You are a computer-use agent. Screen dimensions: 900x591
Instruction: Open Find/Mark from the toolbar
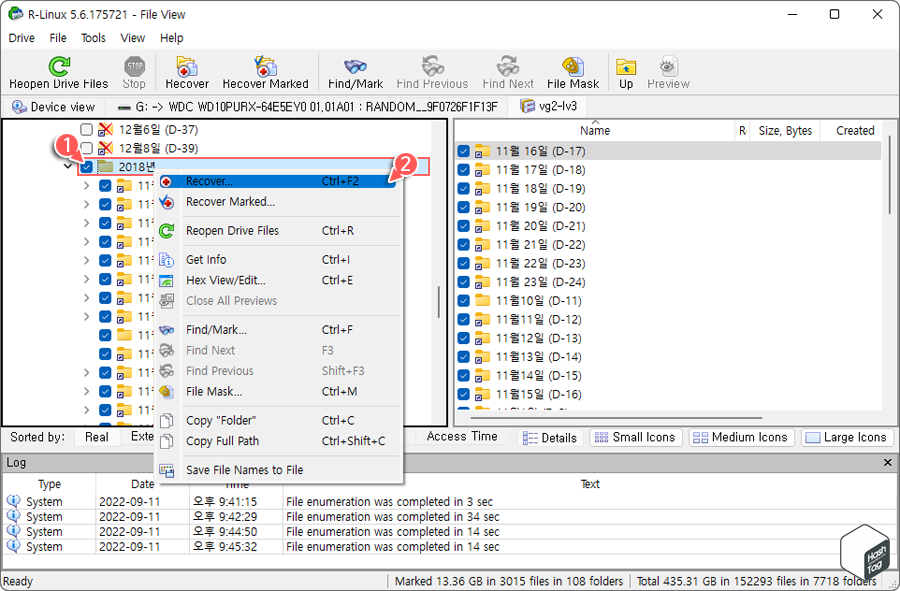[354, 70]
